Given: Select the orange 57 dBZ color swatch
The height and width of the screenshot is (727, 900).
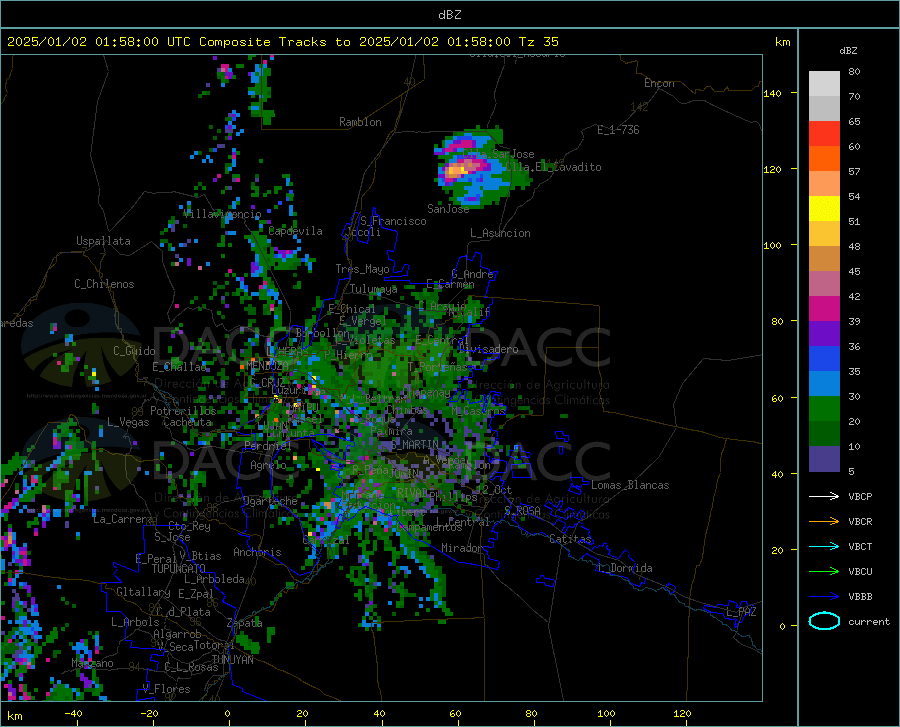Looking at the screenshot, I should coord(824,159).
